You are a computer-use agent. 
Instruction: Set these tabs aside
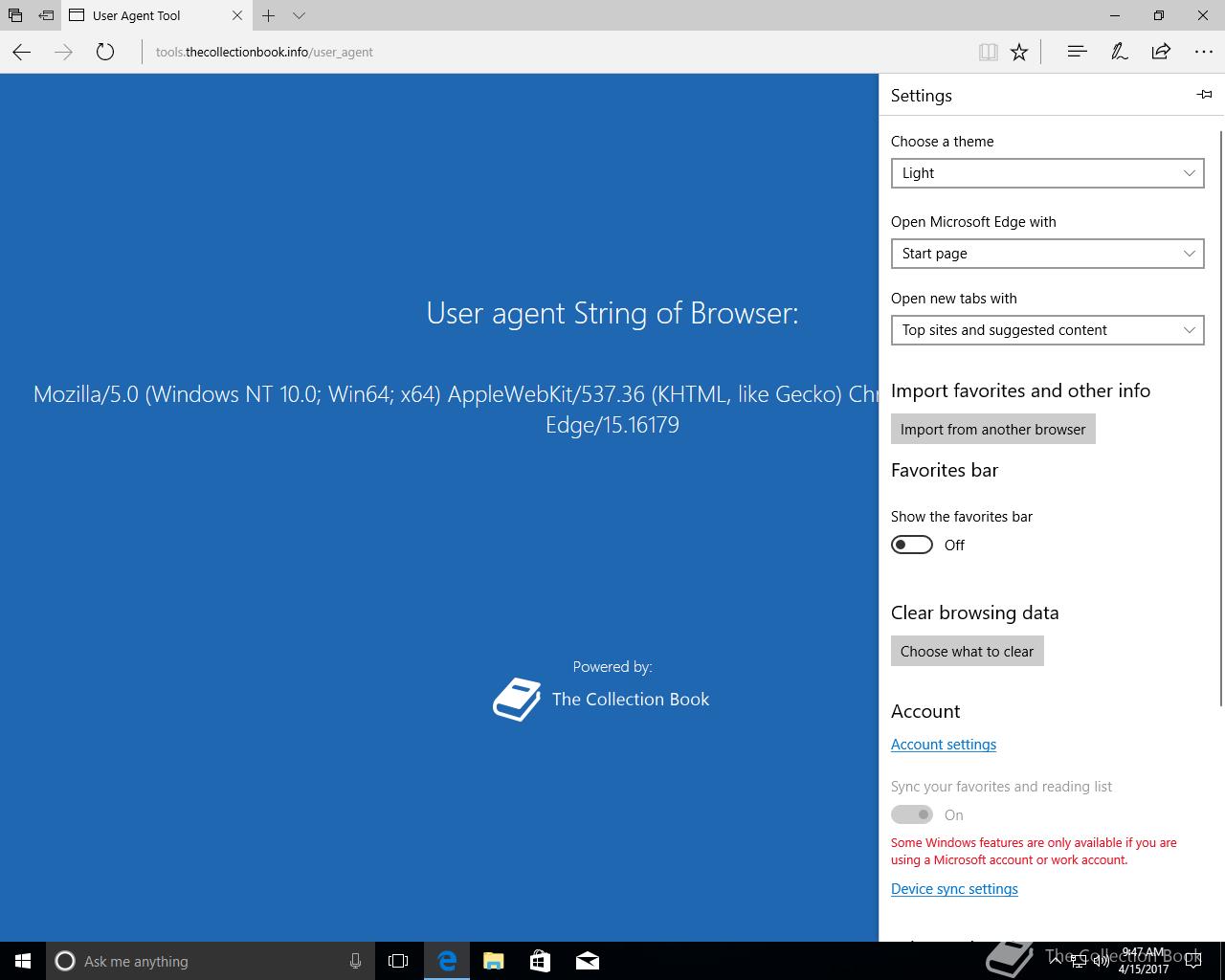[45, 15]
